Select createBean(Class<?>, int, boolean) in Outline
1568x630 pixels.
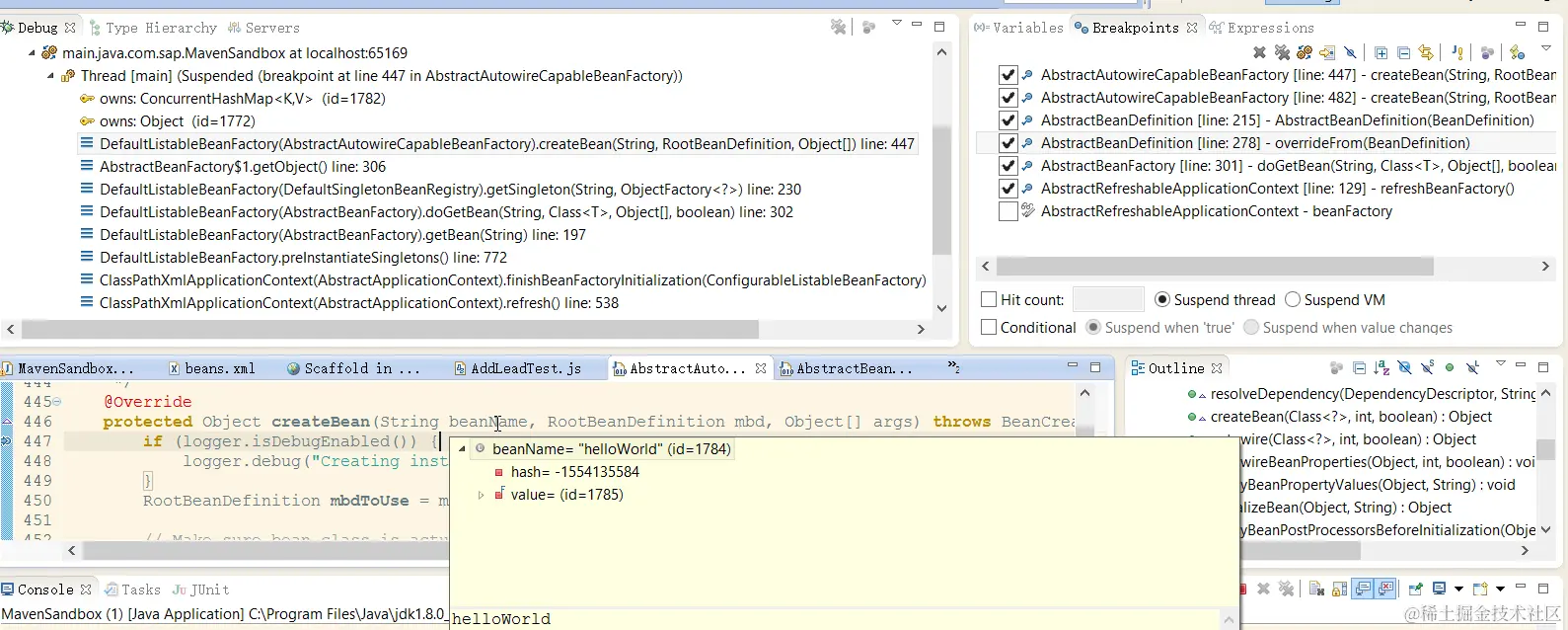1351,417
